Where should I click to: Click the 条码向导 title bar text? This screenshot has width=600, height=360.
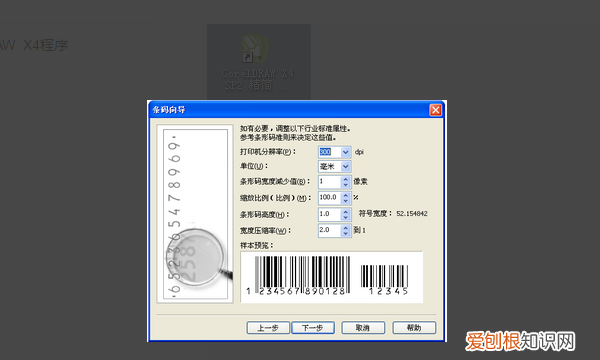pos(169,110)
